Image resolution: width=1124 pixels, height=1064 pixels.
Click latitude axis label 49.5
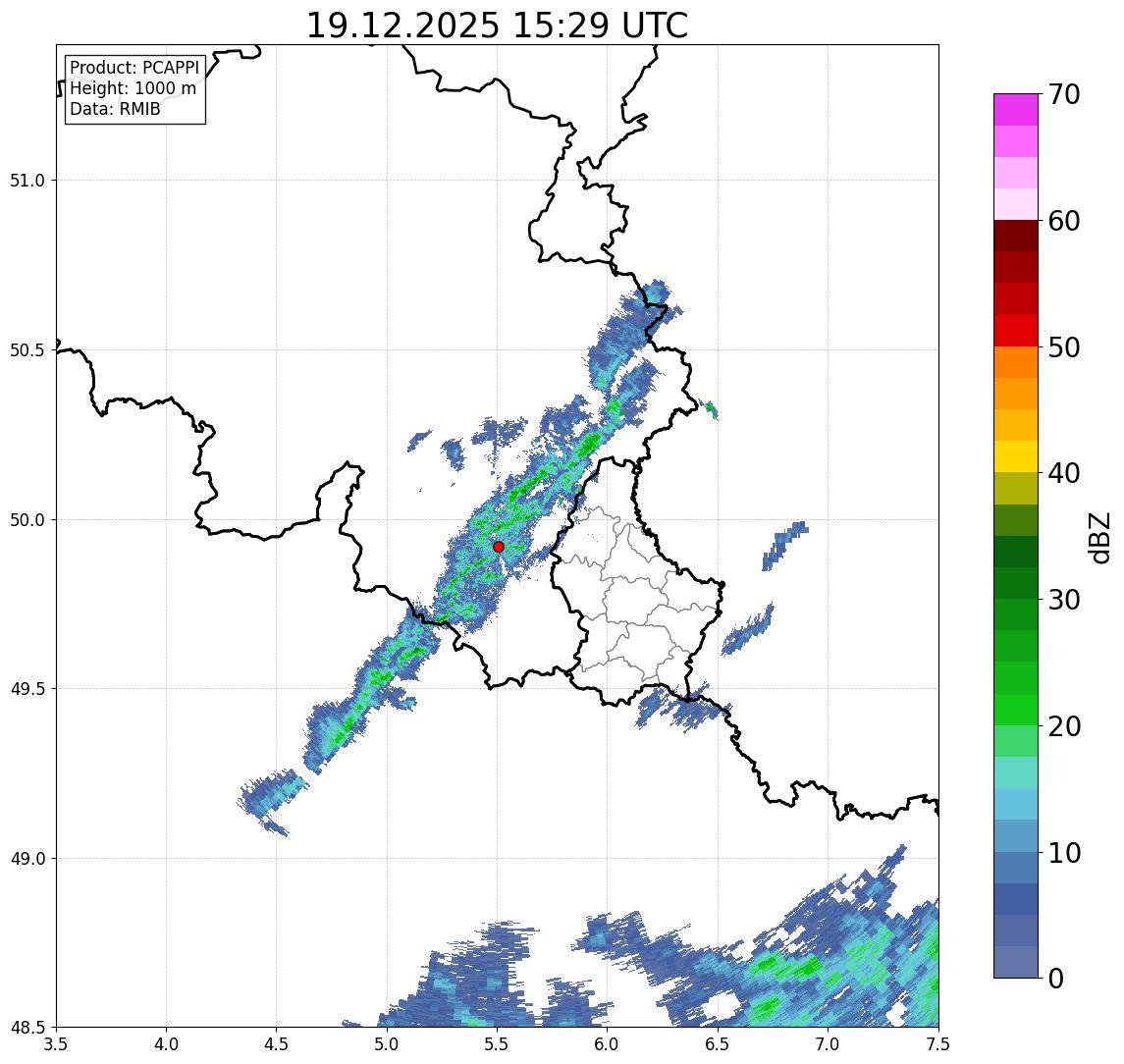pyautogui.click(x=27, y=688)
